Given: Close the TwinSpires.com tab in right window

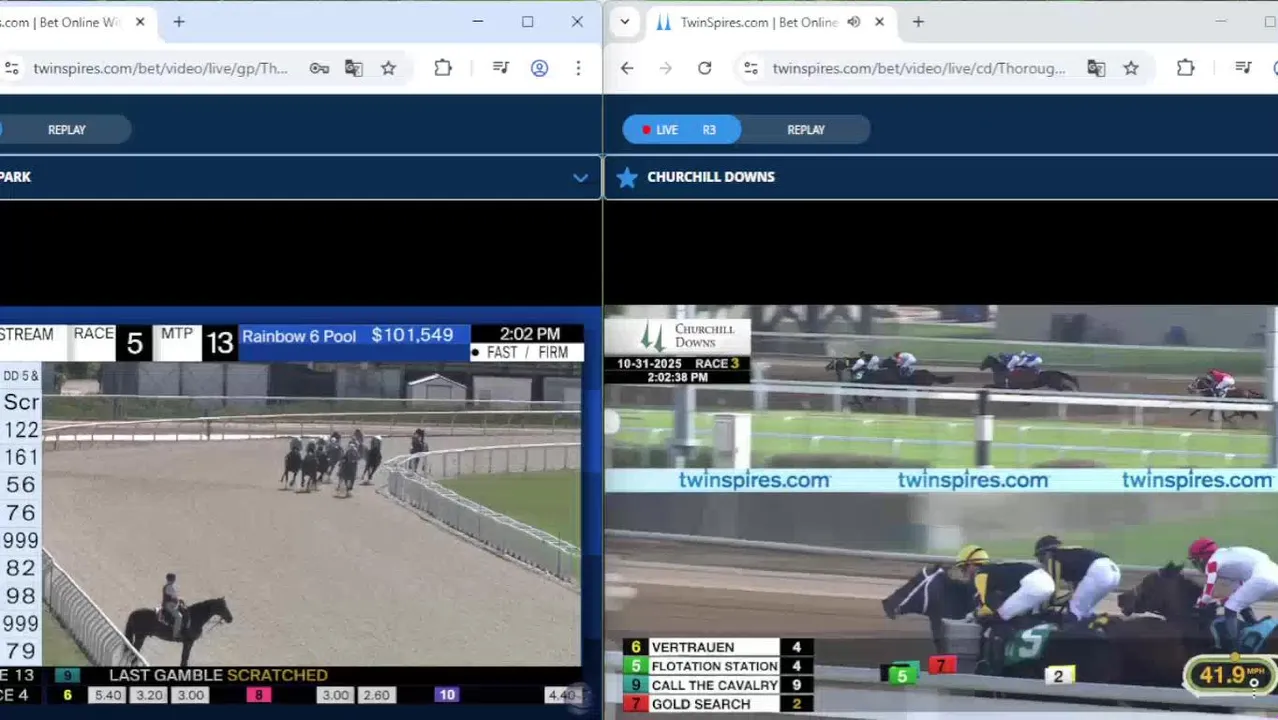Looking at the screenshot, I should coord(879,21).
